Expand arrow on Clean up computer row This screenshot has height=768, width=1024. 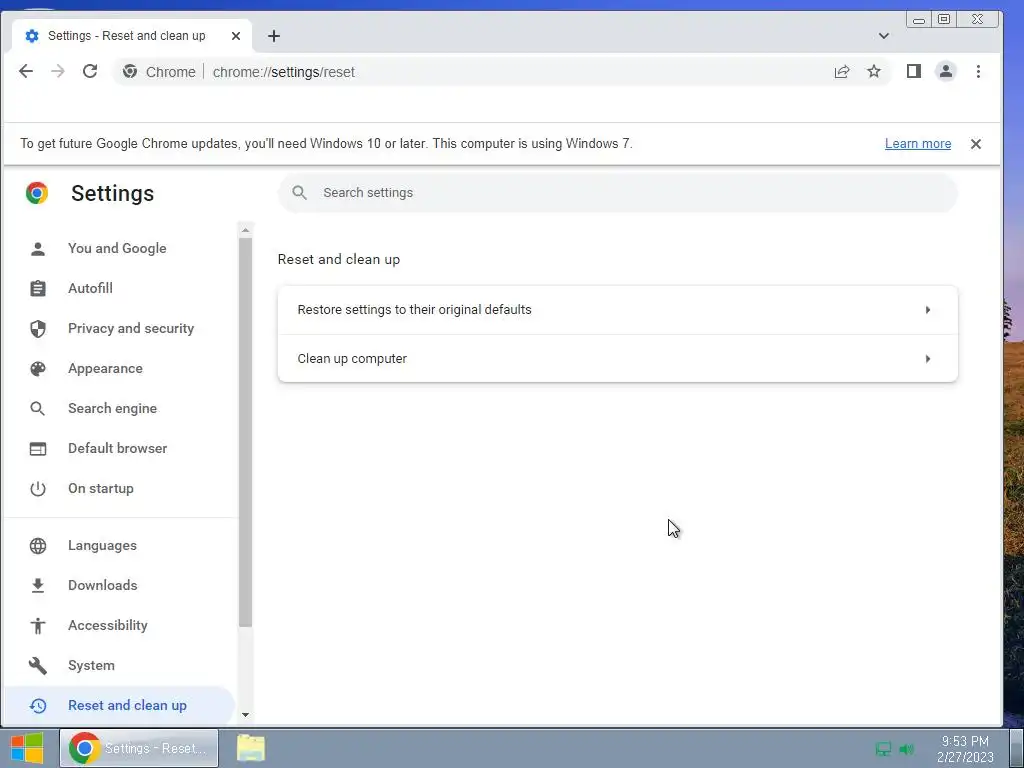(927, 359)
